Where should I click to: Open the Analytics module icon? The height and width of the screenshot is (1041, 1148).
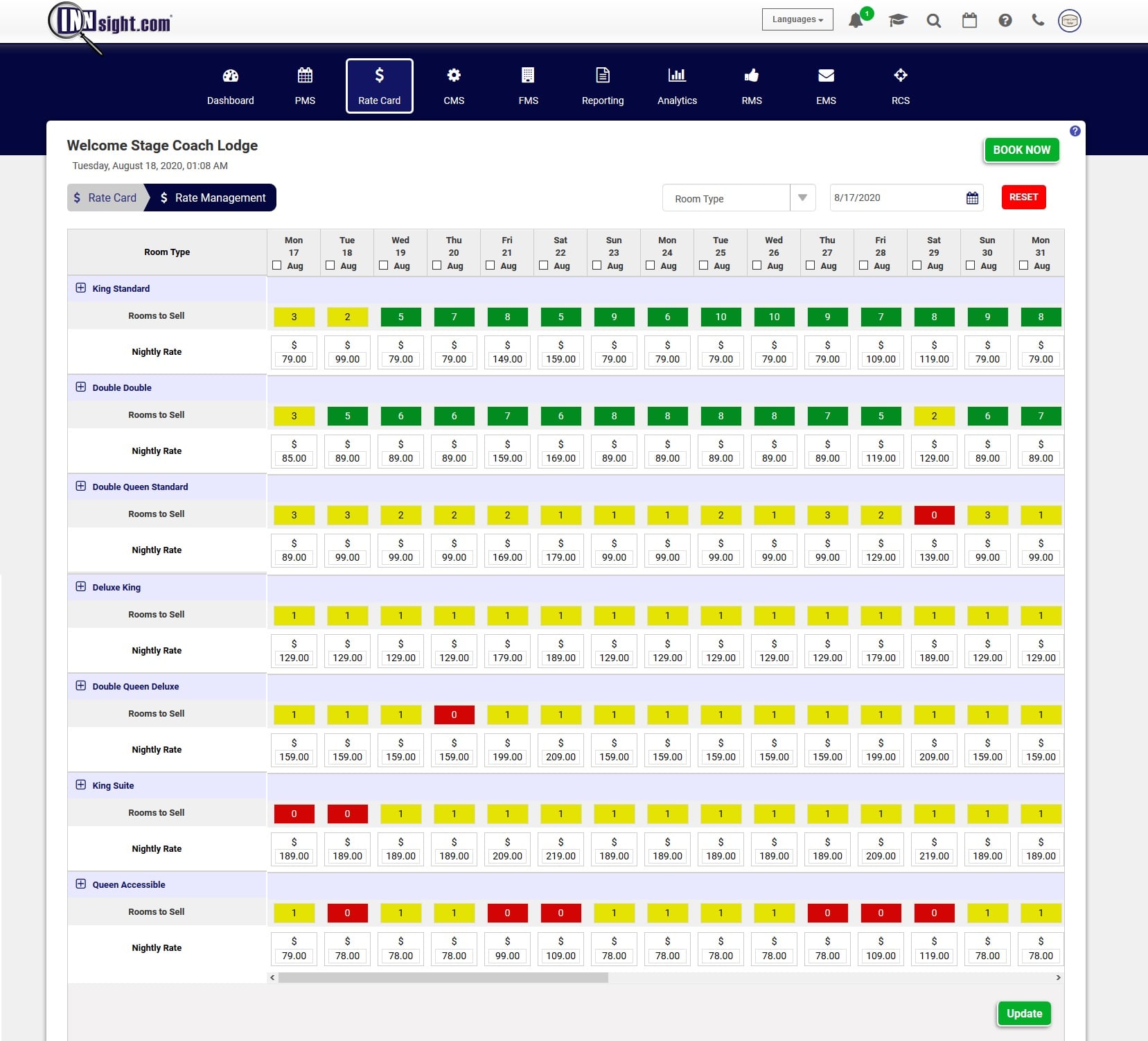coord(678,85)
